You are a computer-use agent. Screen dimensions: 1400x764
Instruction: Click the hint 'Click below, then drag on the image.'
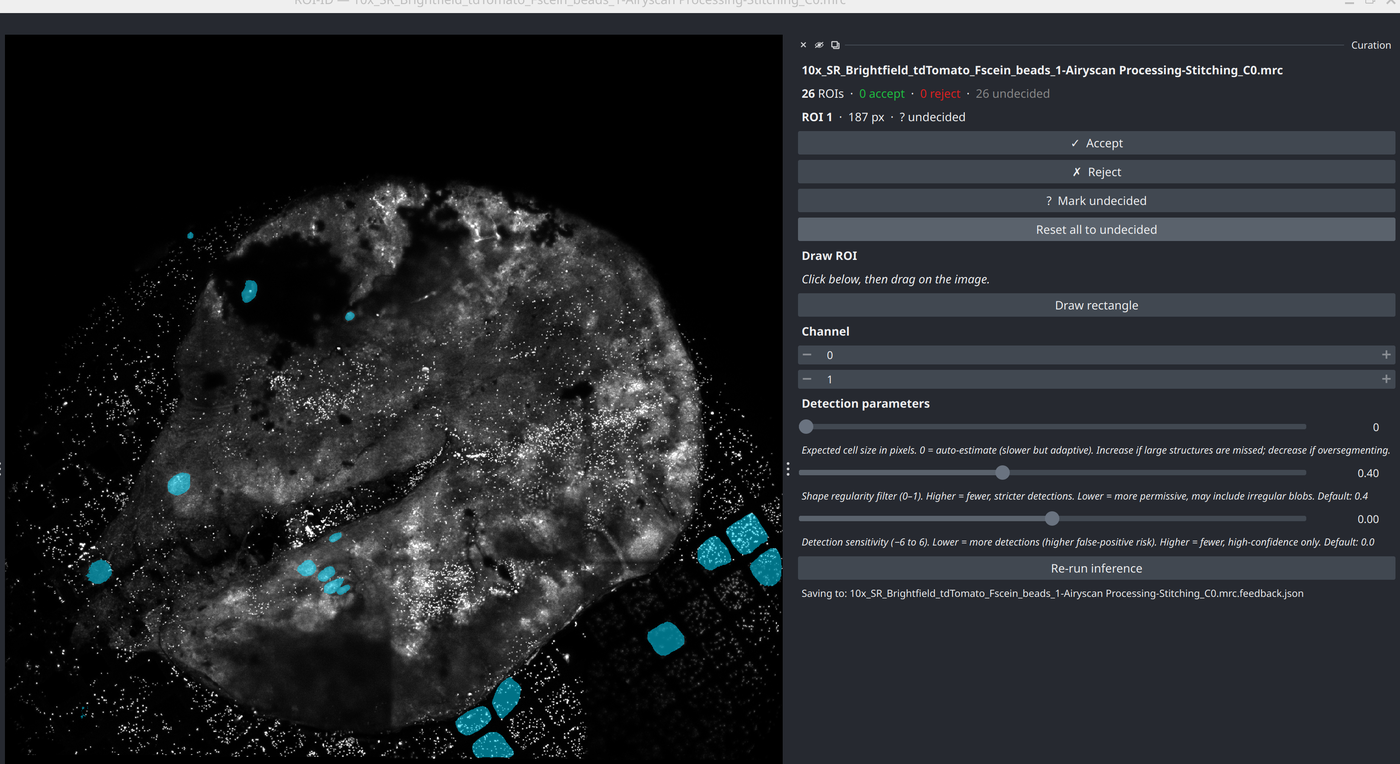[895, 280]
